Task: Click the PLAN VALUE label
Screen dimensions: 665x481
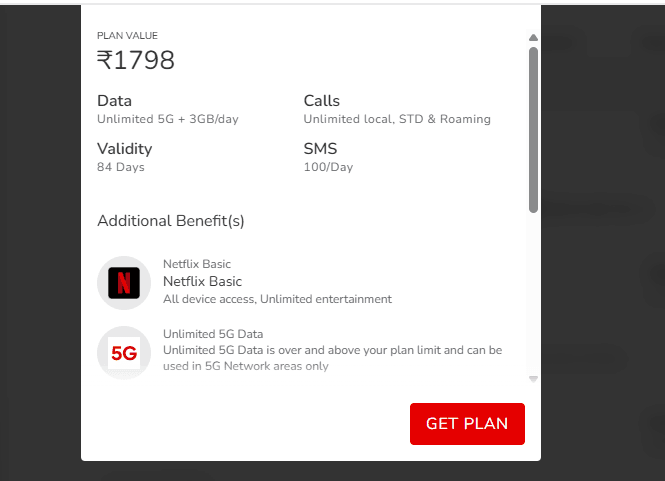Action: [127, 36]
